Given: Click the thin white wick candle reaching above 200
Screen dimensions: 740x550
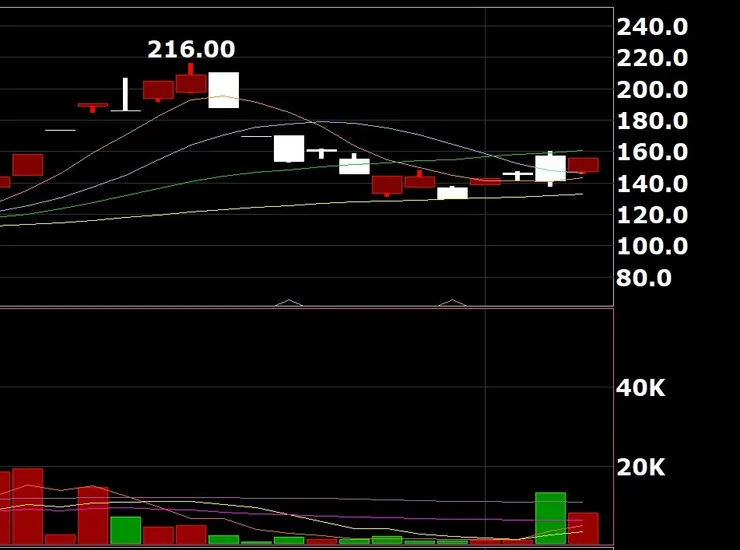Looking at the screenshot, I should click(126, 94).
